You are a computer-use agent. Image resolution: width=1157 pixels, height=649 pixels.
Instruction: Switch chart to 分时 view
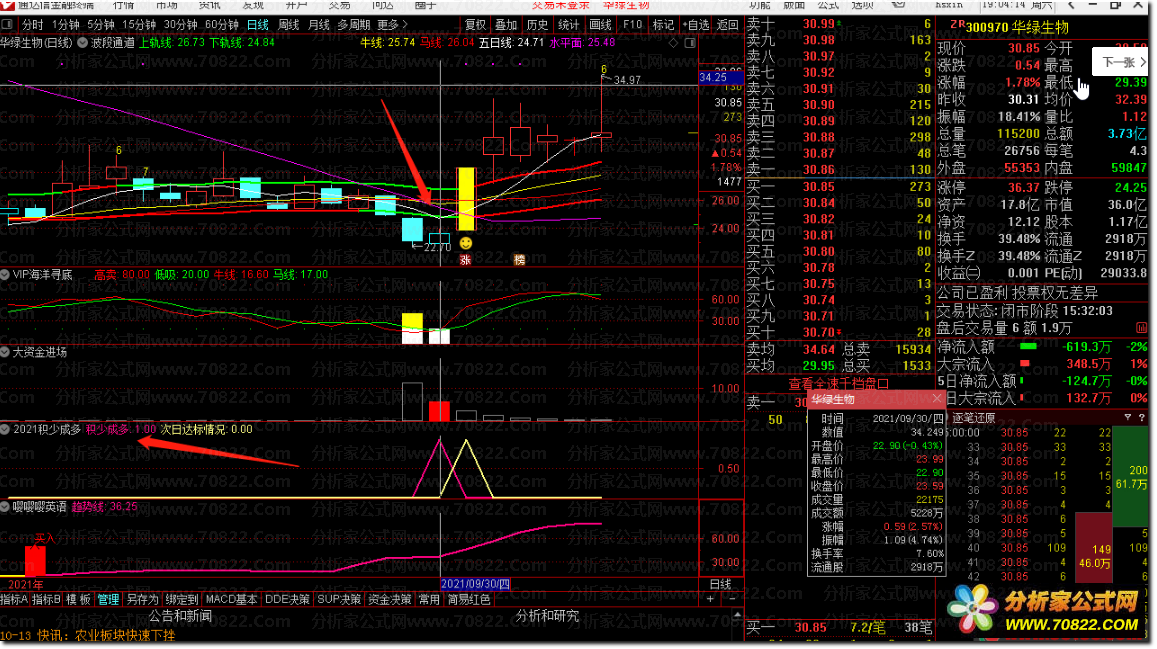tap(32, 24)
